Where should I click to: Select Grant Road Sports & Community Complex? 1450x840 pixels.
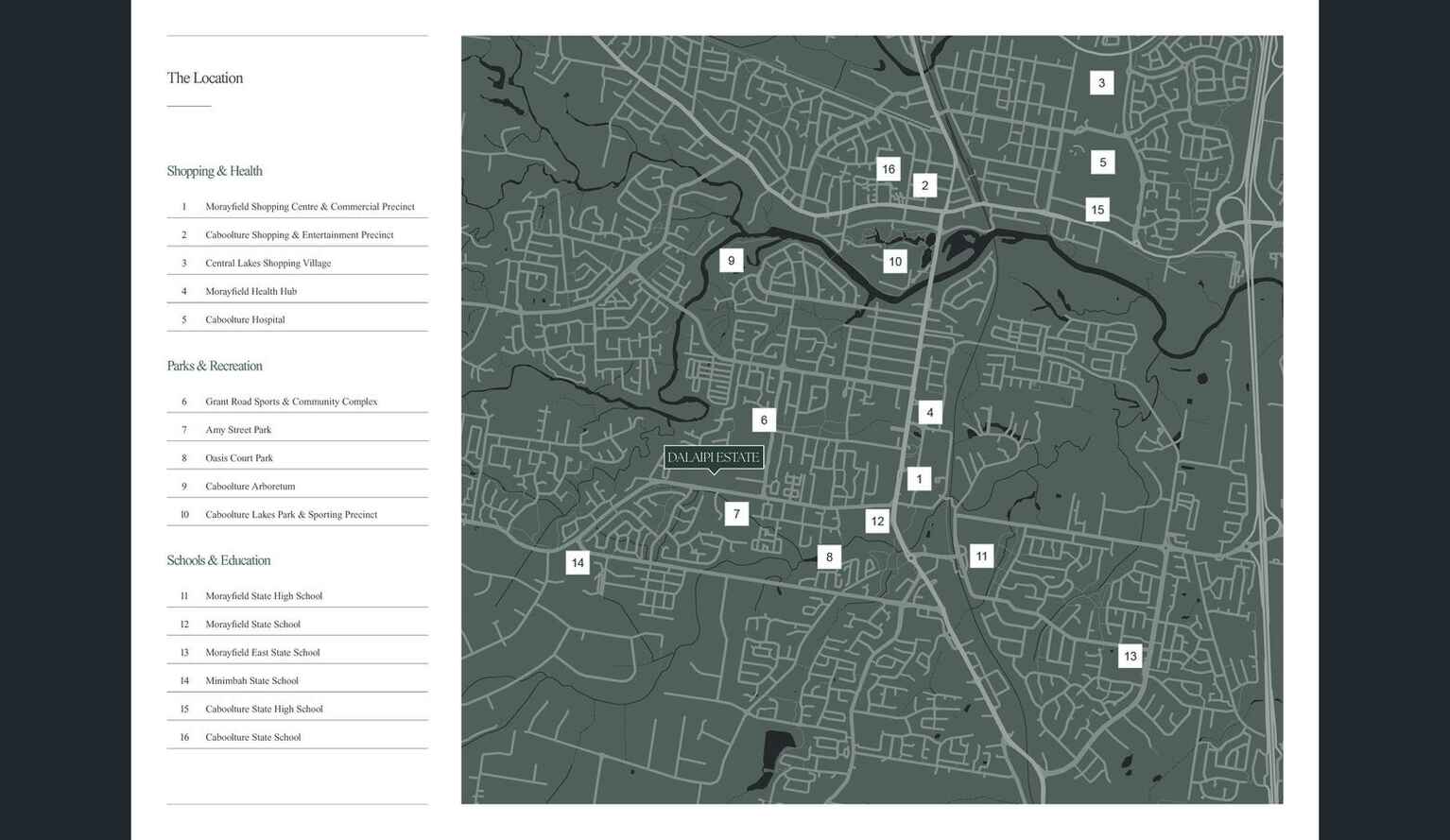[290, 402]
